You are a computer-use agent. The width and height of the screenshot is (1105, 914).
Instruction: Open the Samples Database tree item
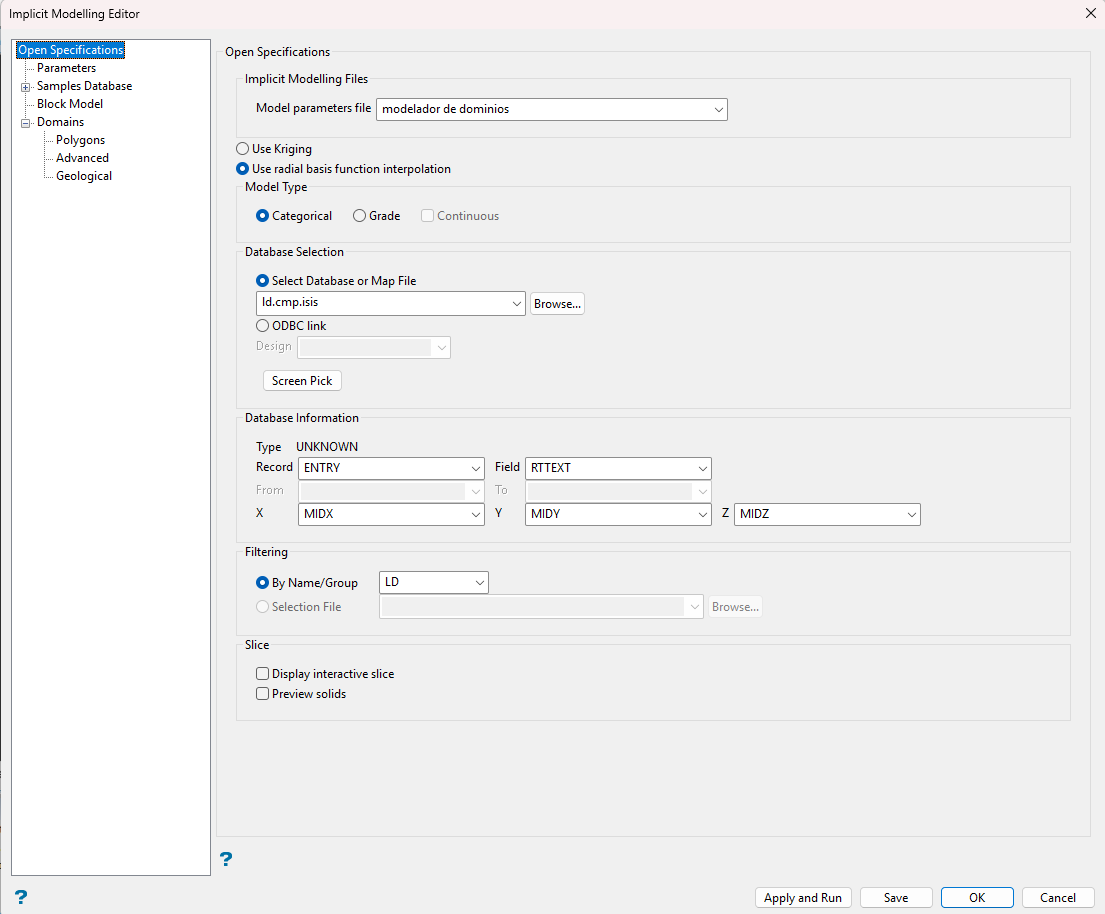(x=85, y=86)
